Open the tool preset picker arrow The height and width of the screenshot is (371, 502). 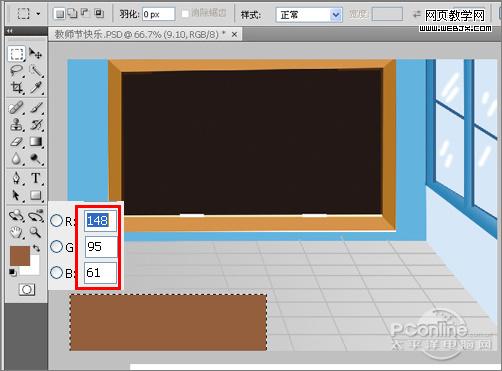(x=38, y=14)
